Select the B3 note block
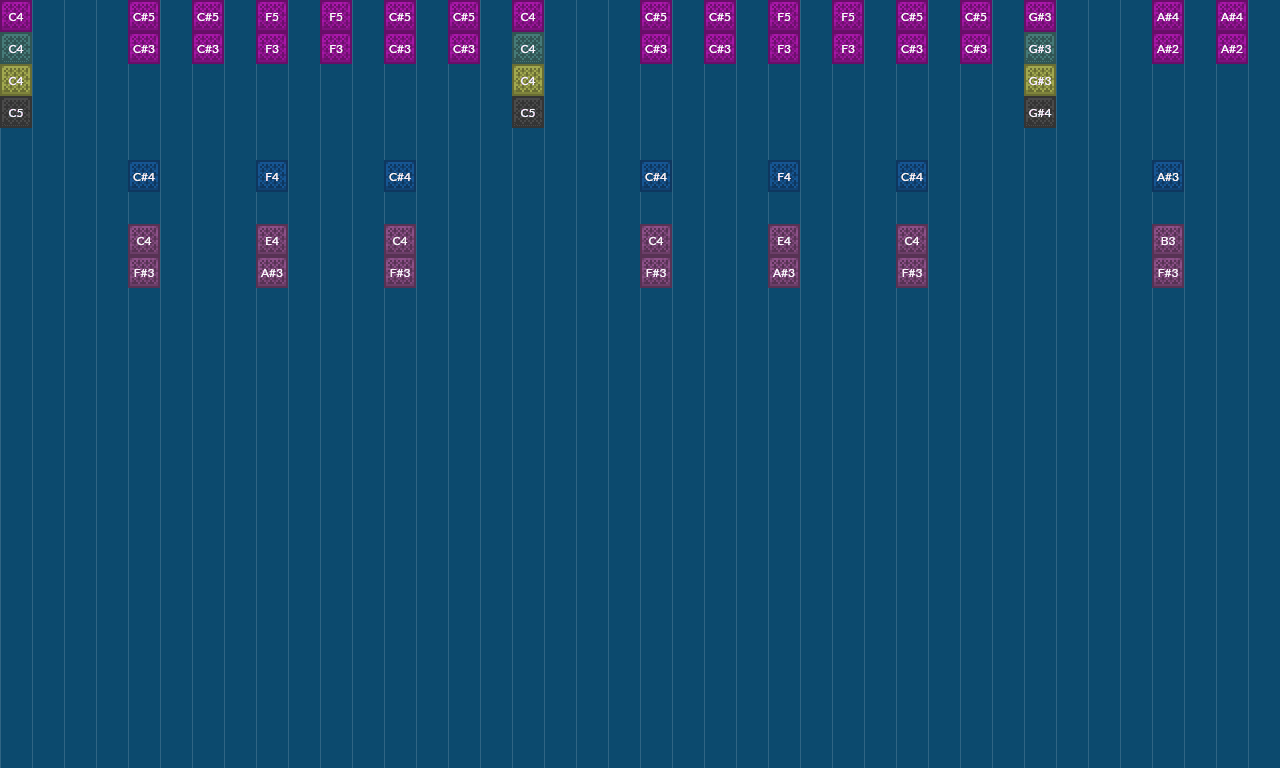This screenshot has height=768, width=1280. click(1168, 241)
